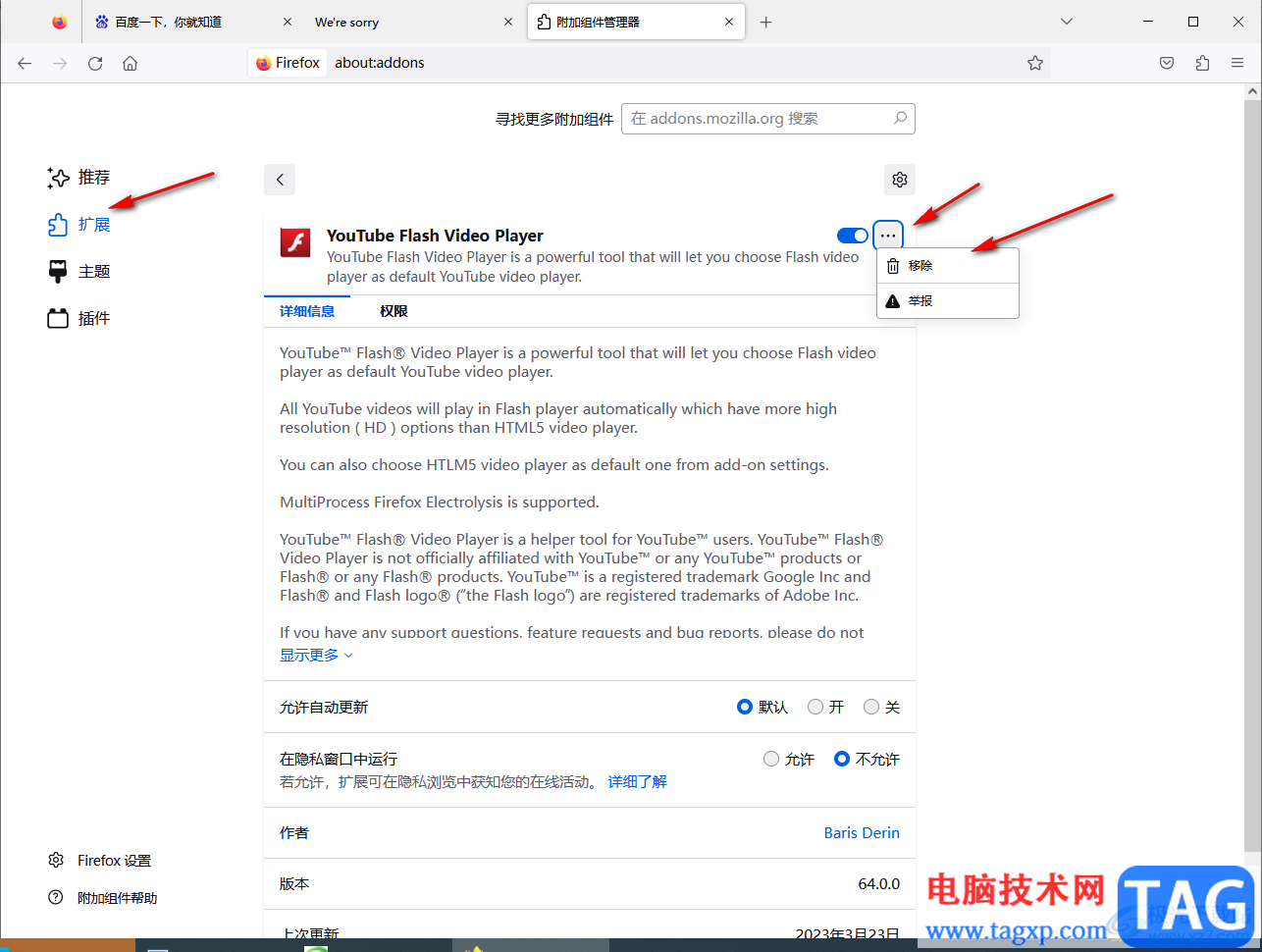This screenshot has width=1262, height=952.
Task: Disable YouTube Flash Video Player toggle
Action: [853, 236]
